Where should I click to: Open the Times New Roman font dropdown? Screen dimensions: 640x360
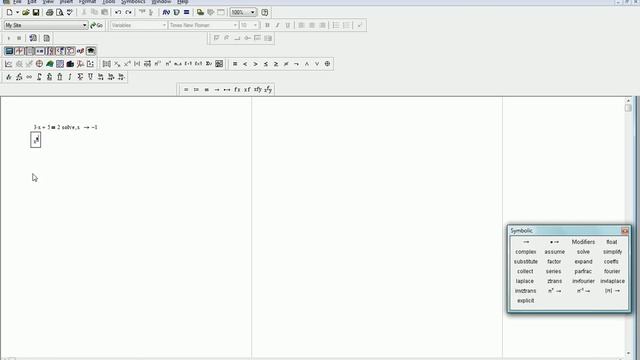click(235, 25)
